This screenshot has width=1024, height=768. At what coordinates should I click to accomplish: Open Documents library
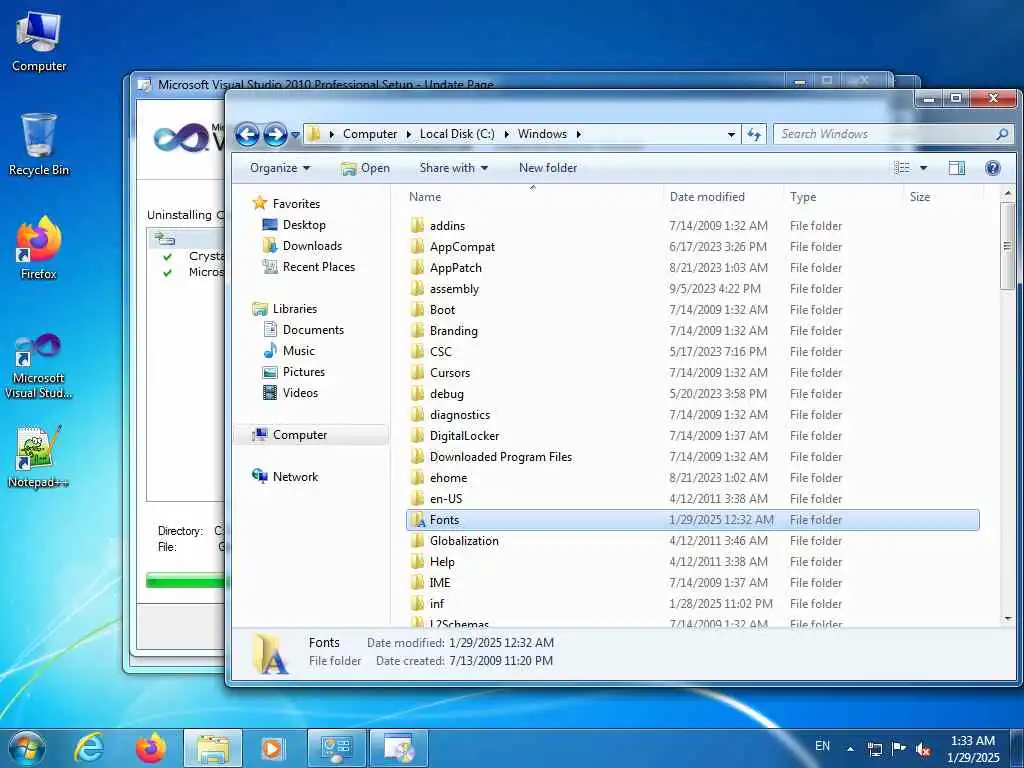point(313,330)
